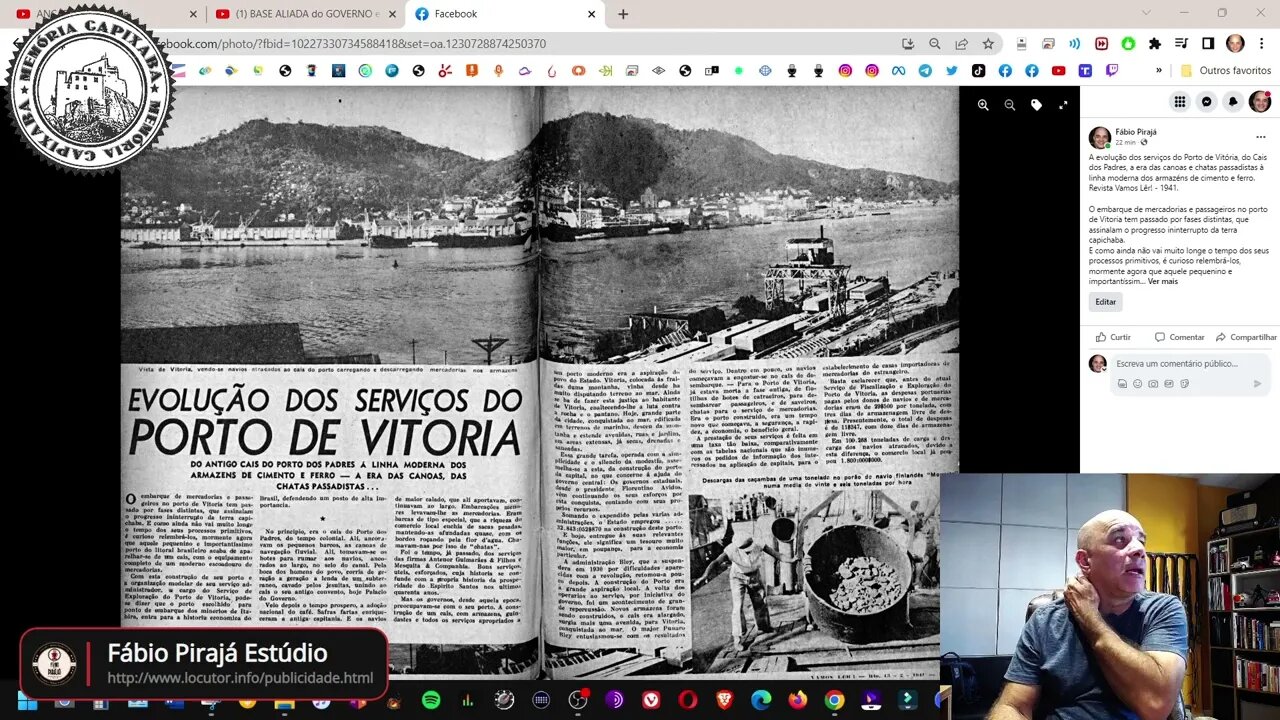Open Twitter bookmark
The width and height of the screenshot is (1280, 720).
coord(952,71)
